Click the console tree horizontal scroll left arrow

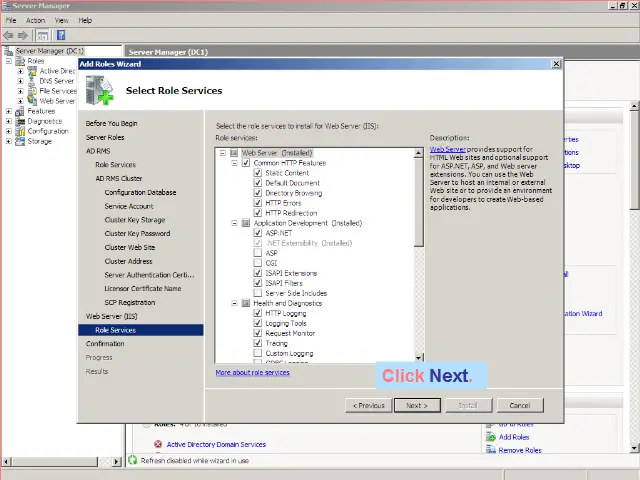pos(6,462)
